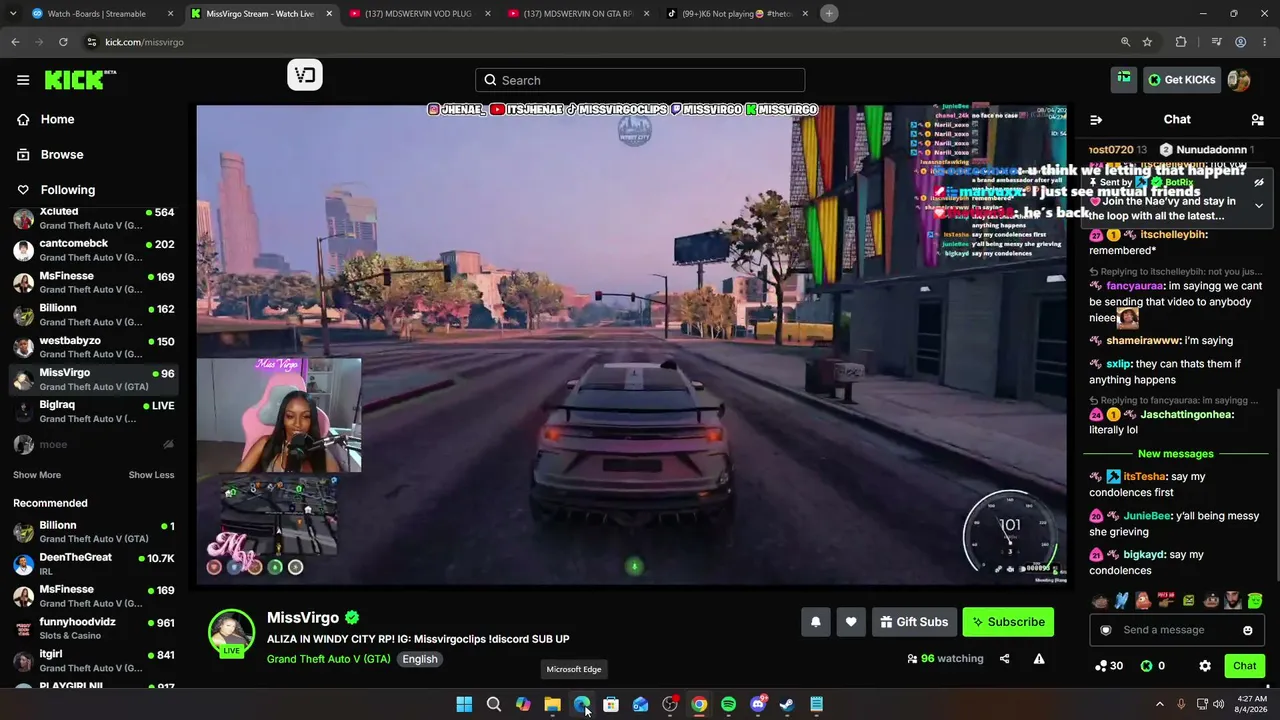1280x720 pixels.
Task: View the 30 channel points balance
Action: 1109,666
